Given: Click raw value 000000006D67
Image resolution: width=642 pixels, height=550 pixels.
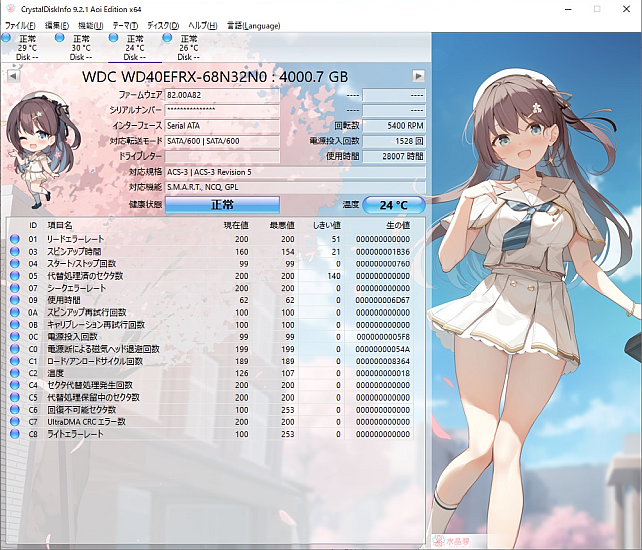Looking at the screenshot, I should [382, 300].
